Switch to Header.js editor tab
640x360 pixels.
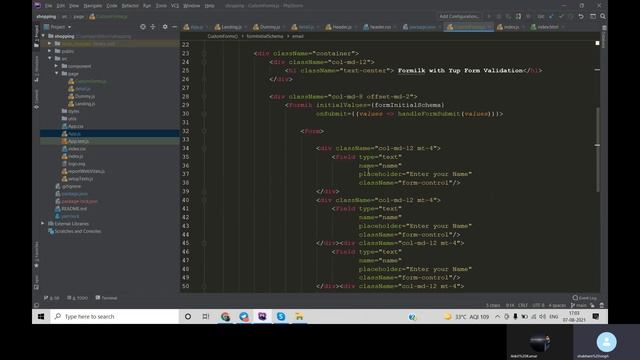click(x=341, y=27)
